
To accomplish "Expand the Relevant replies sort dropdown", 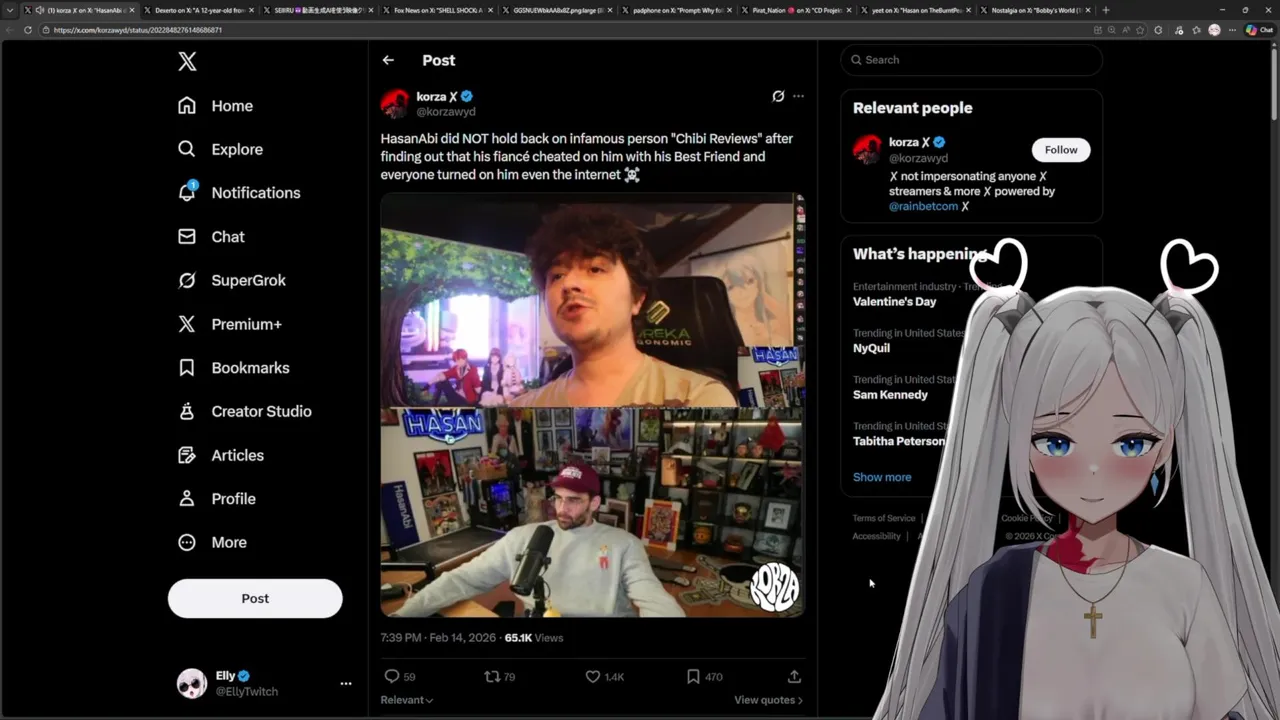I will pyautogui.click(x=407, y=700).
